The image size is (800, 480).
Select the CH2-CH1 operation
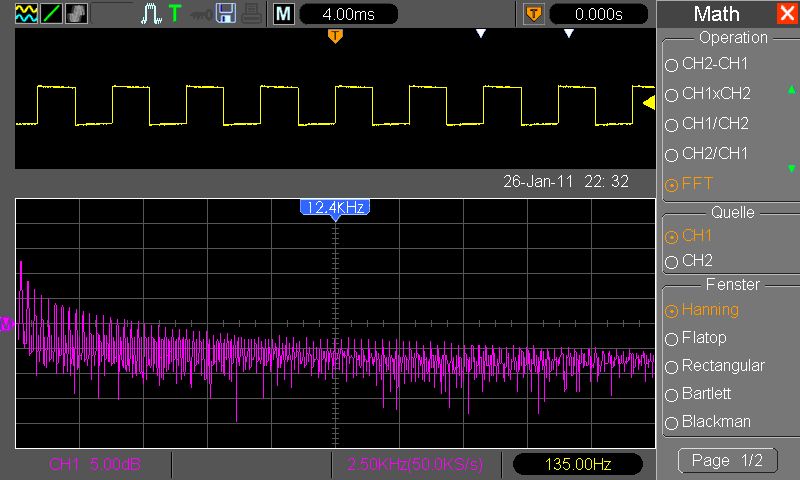tap(707, 64)
